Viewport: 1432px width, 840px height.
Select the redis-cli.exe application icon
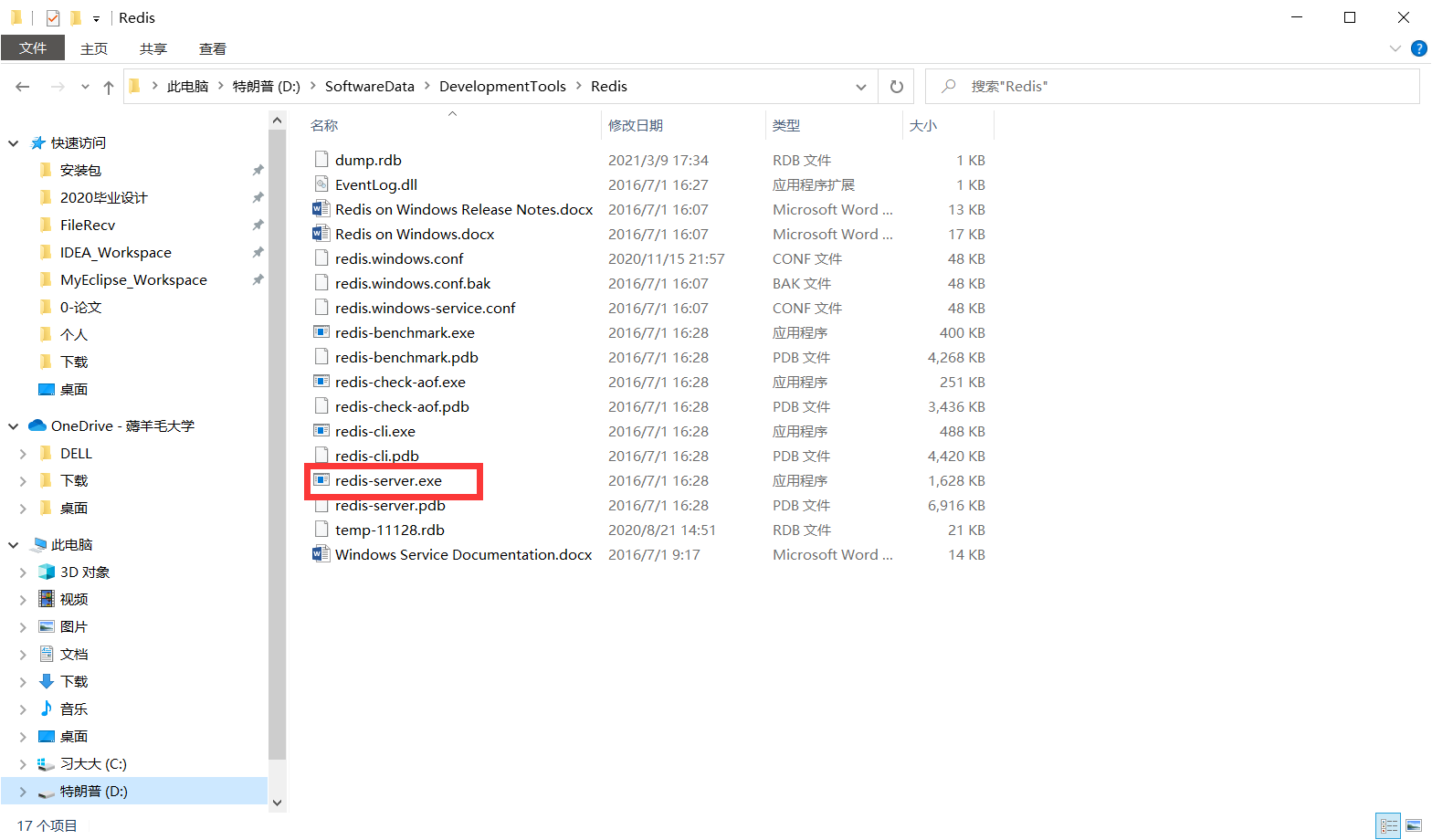[x=321, y=431]
